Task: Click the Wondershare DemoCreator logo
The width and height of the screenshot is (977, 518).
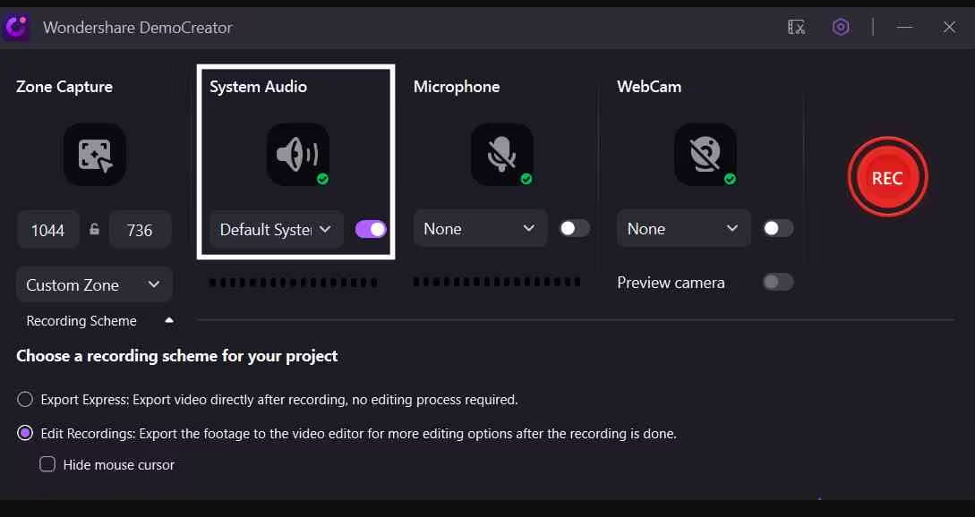Action: (16, 27)
